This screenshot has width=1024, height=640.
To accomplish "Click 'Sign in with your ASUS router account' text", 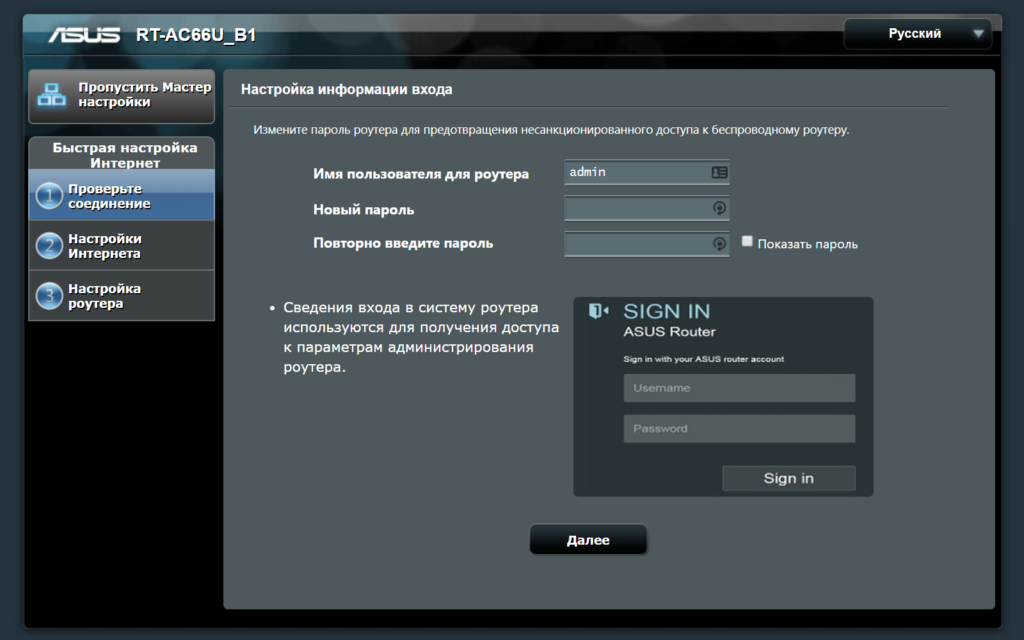I will click(703, 359).
